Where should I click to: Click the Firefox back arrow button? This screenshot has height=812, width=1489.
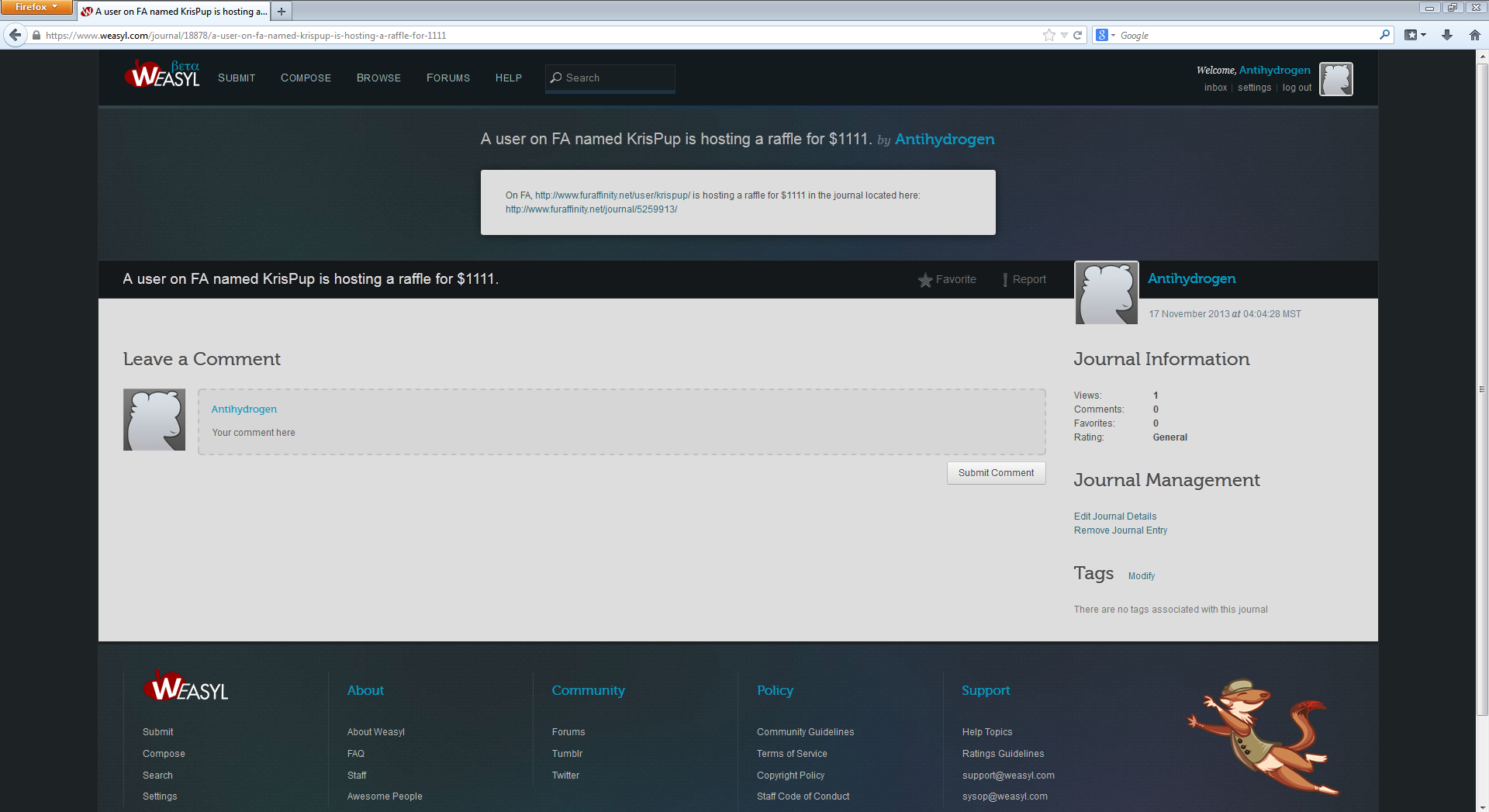[x=15, y=35]
